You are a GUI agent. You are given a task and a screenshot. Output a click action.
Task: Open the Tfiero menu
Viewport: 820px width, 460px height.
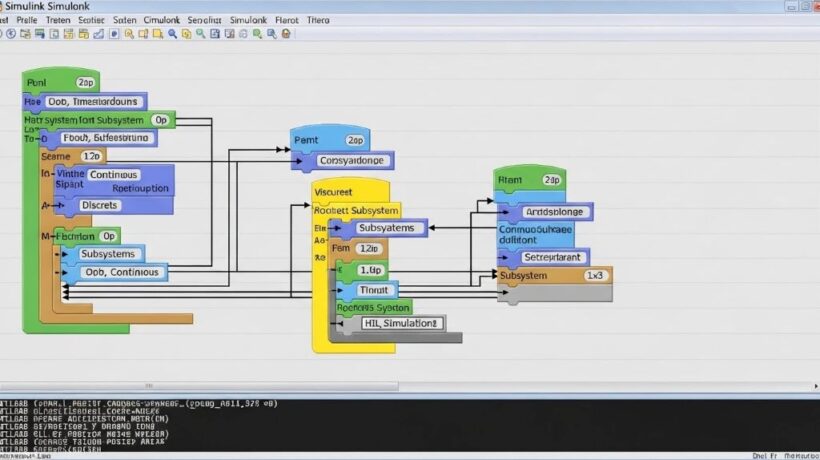(318, 20)
